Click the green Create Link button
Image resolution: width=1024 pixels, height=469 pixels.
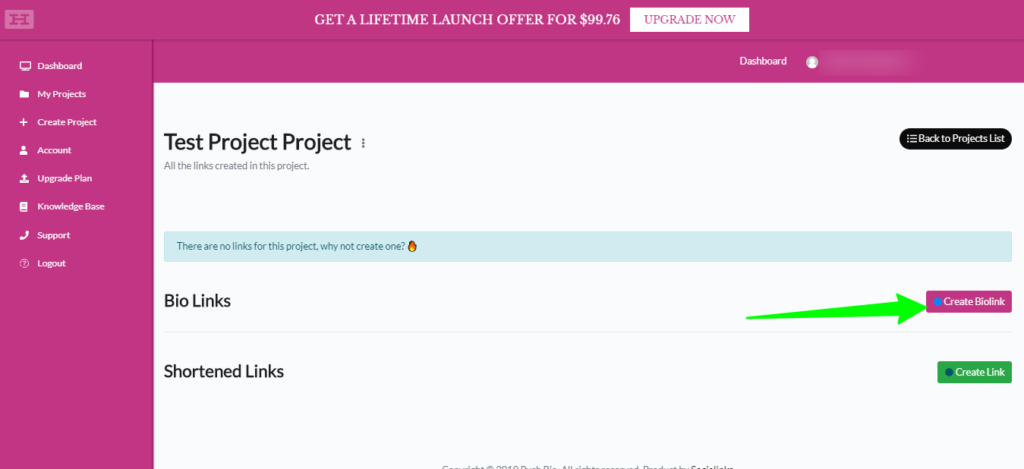point(974,372)
